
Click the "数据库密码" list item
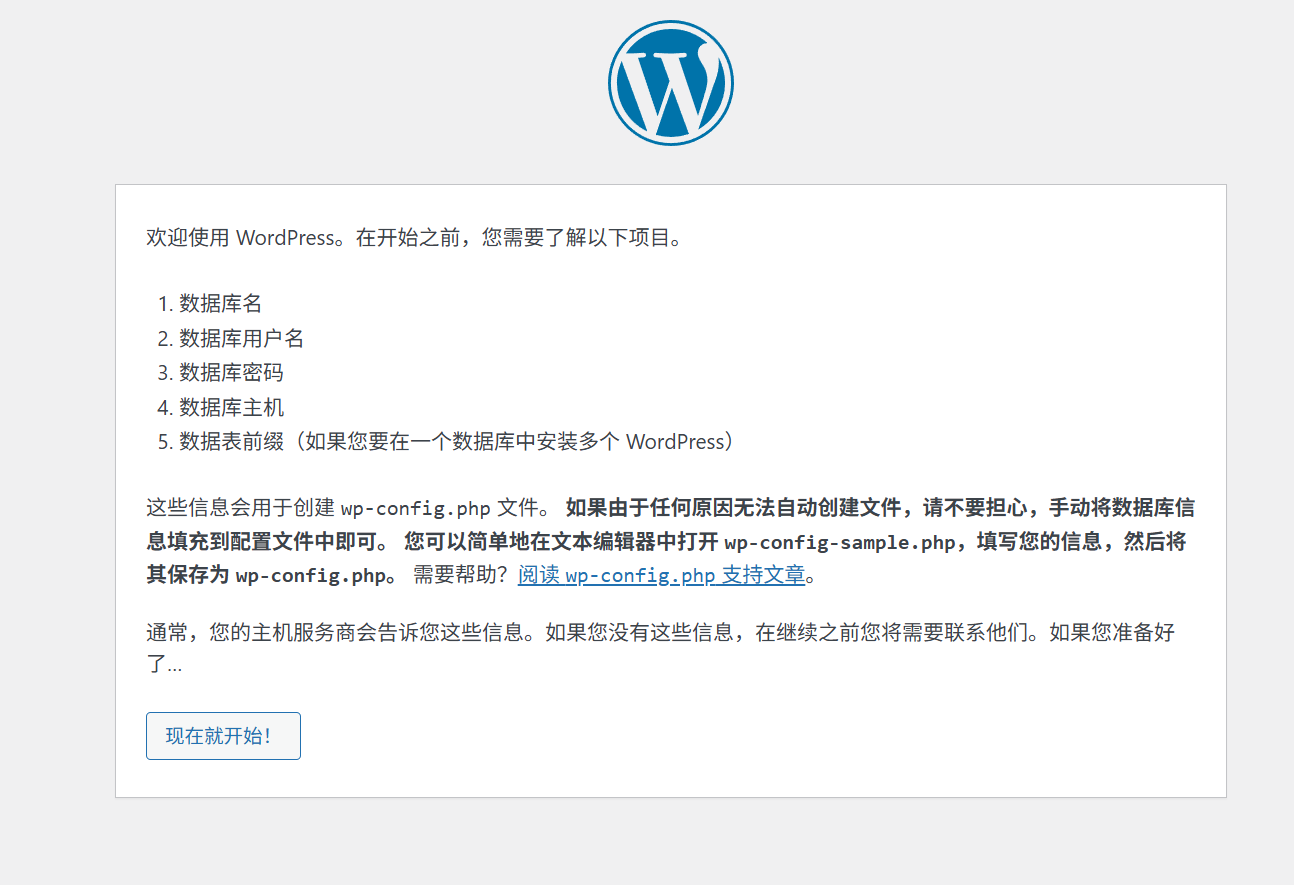click(x=231, y=373)
